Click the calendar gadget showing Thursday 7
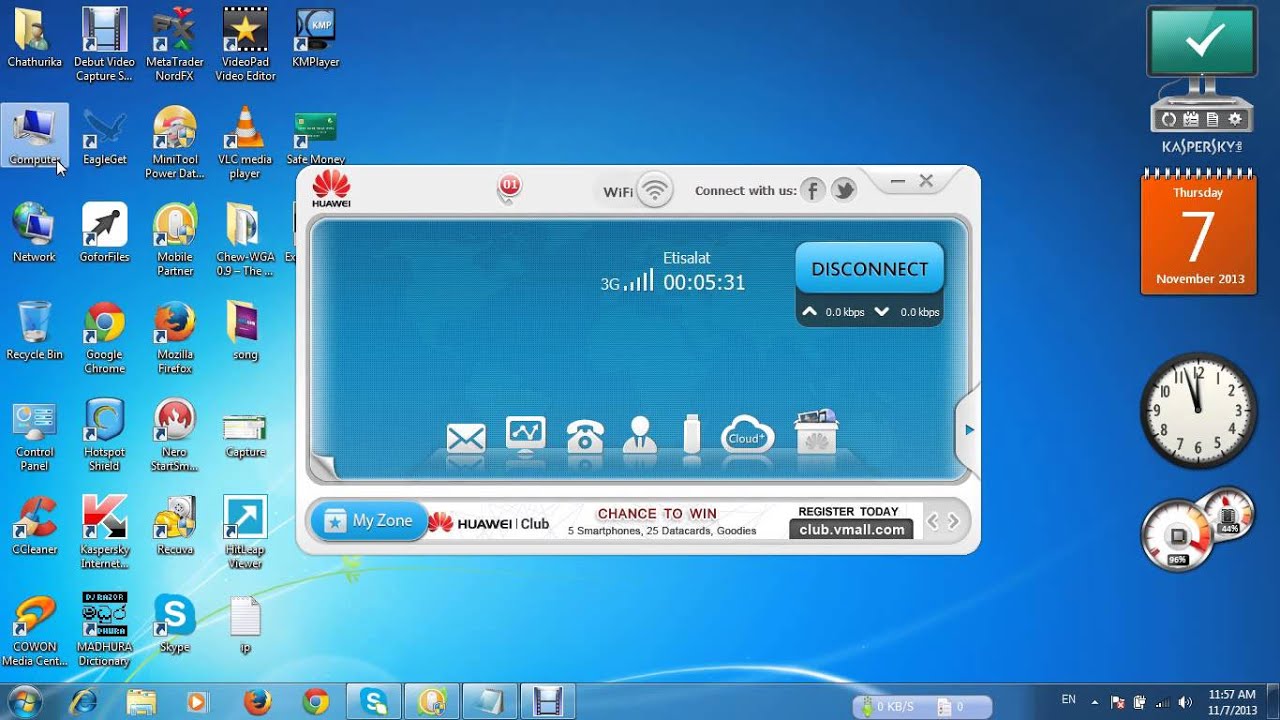Screen dimensions: 1280x720 pyautogui.click(x=1199, y=232)
